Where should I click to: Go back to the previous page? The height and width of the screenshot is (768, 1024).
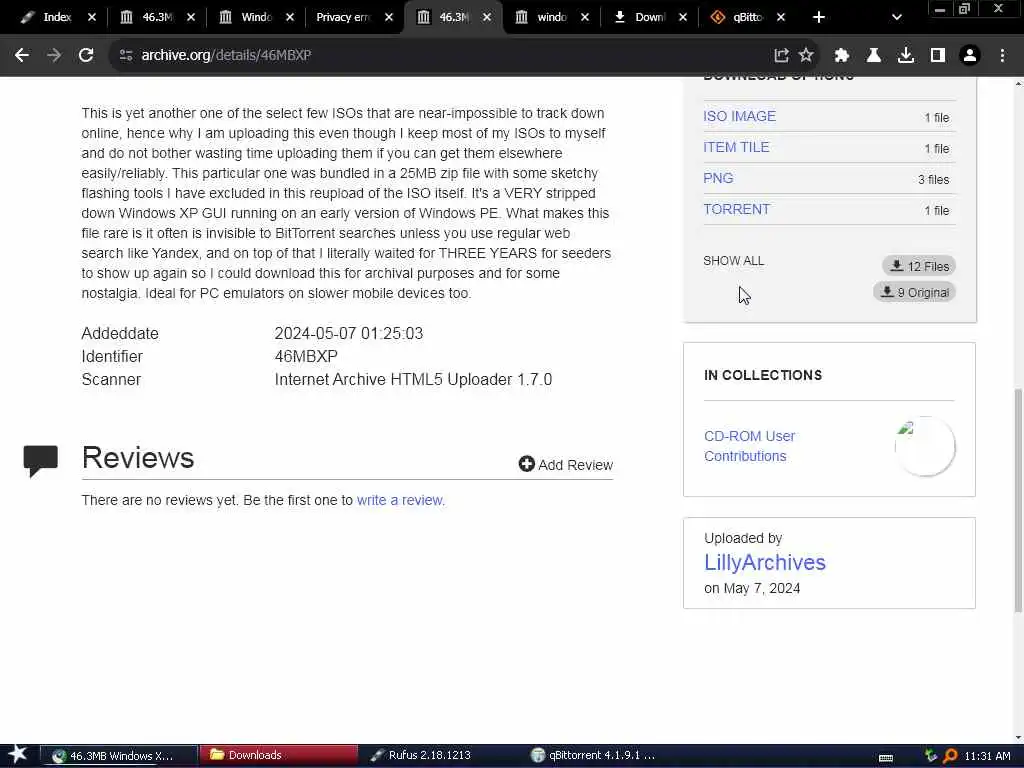22,56
